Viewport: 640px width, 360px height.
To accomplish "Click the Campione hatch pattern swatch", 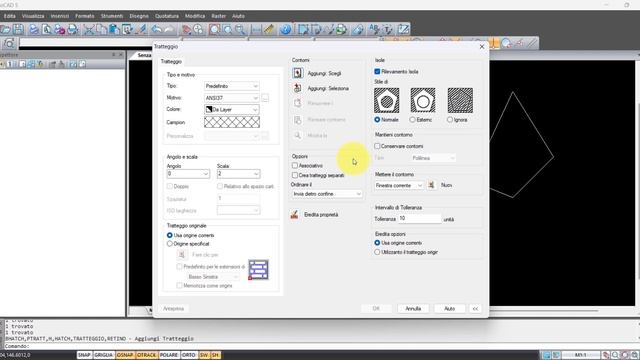I will [232, 122].
